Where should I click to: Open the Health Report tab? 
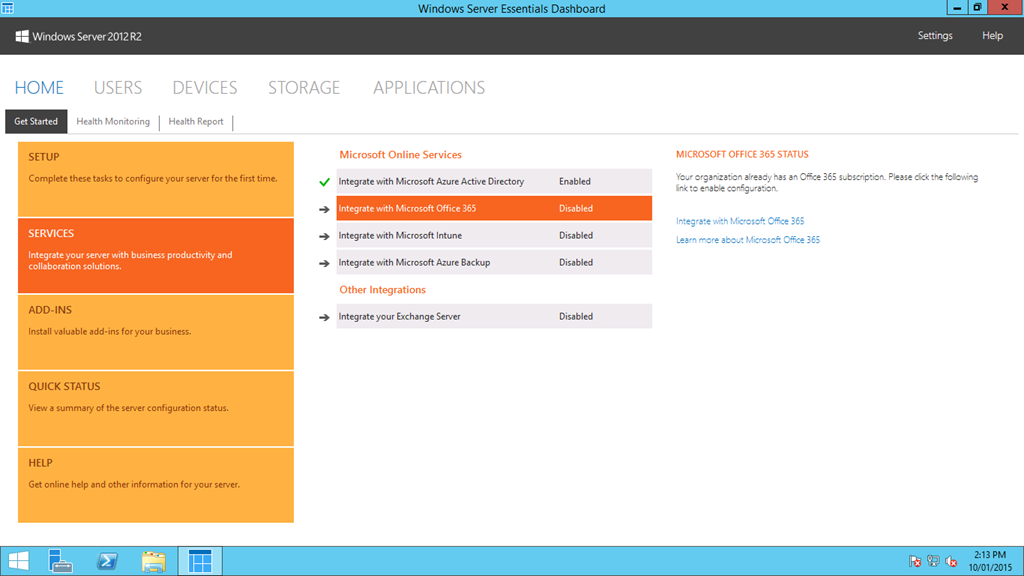coord(196,122)
